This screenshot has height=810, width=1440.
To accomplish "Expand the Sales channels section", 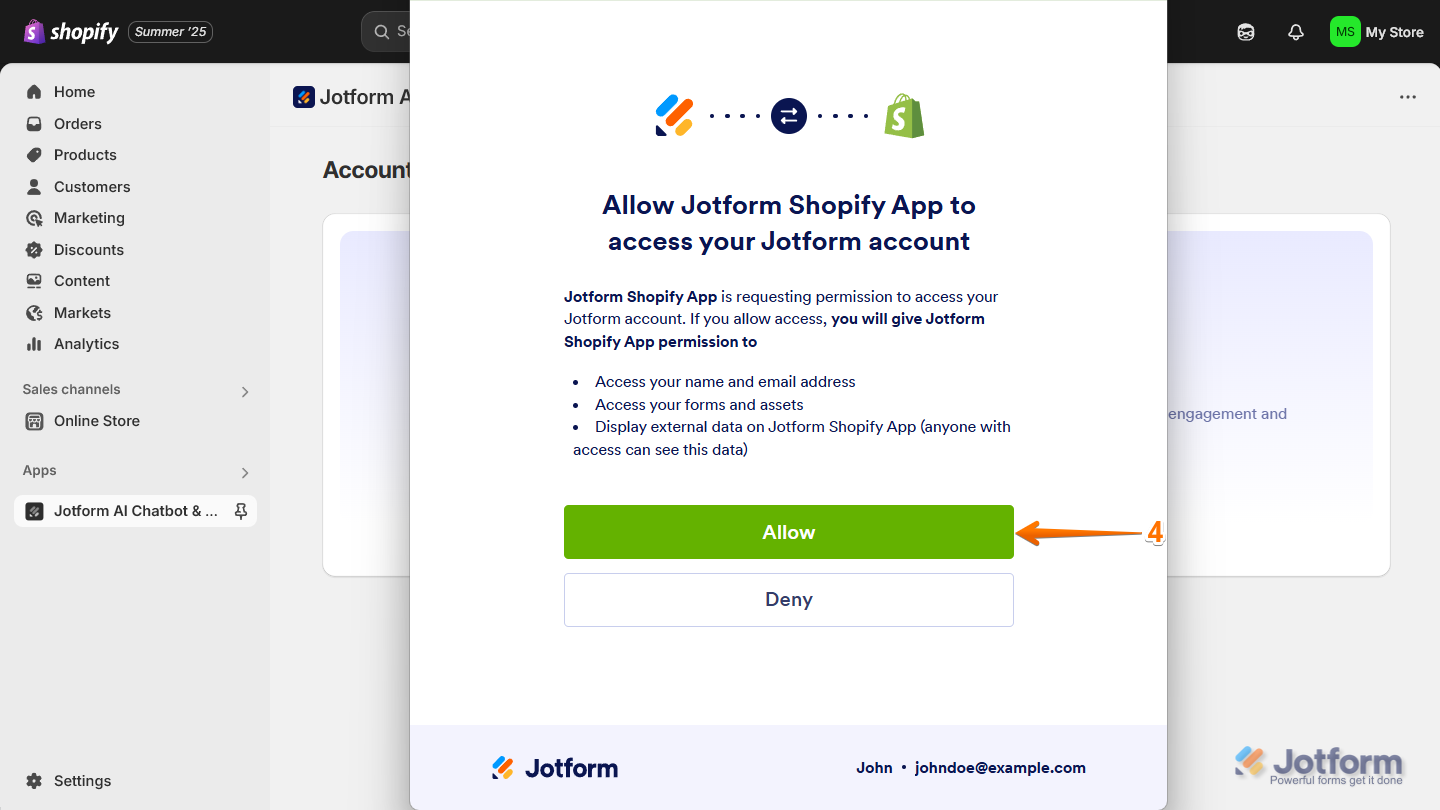I will [245, 391].
